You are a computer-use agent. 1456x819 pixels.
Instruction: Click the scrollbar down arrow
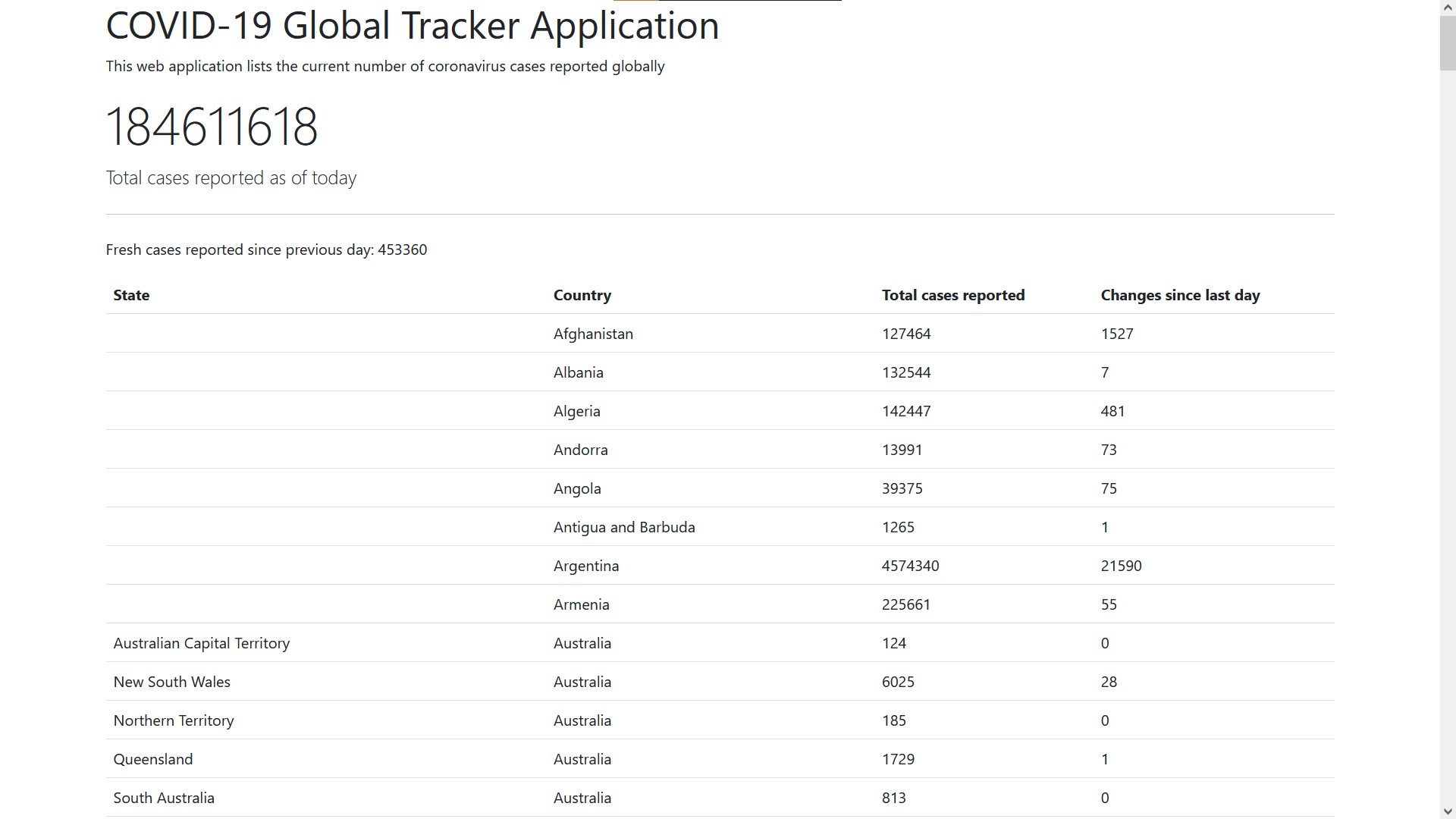pyautogui.click(x=1448, y=811)
